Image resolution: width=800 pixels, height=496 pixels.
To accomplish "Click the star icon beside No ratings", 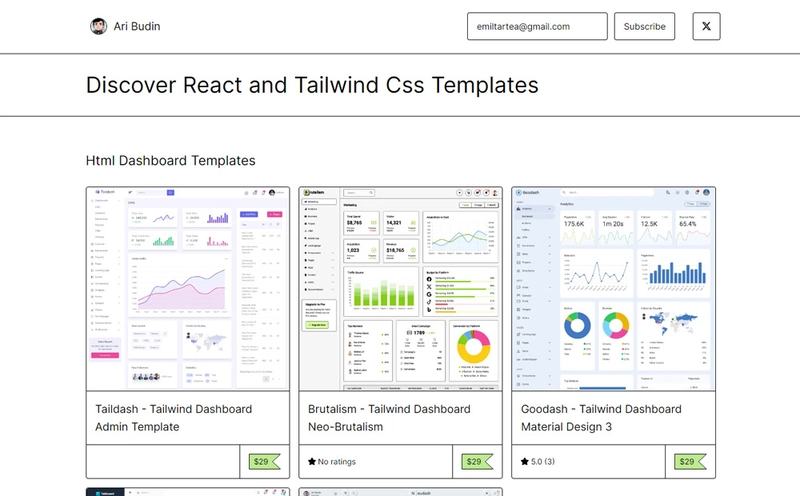I will [x=312, y=461].
